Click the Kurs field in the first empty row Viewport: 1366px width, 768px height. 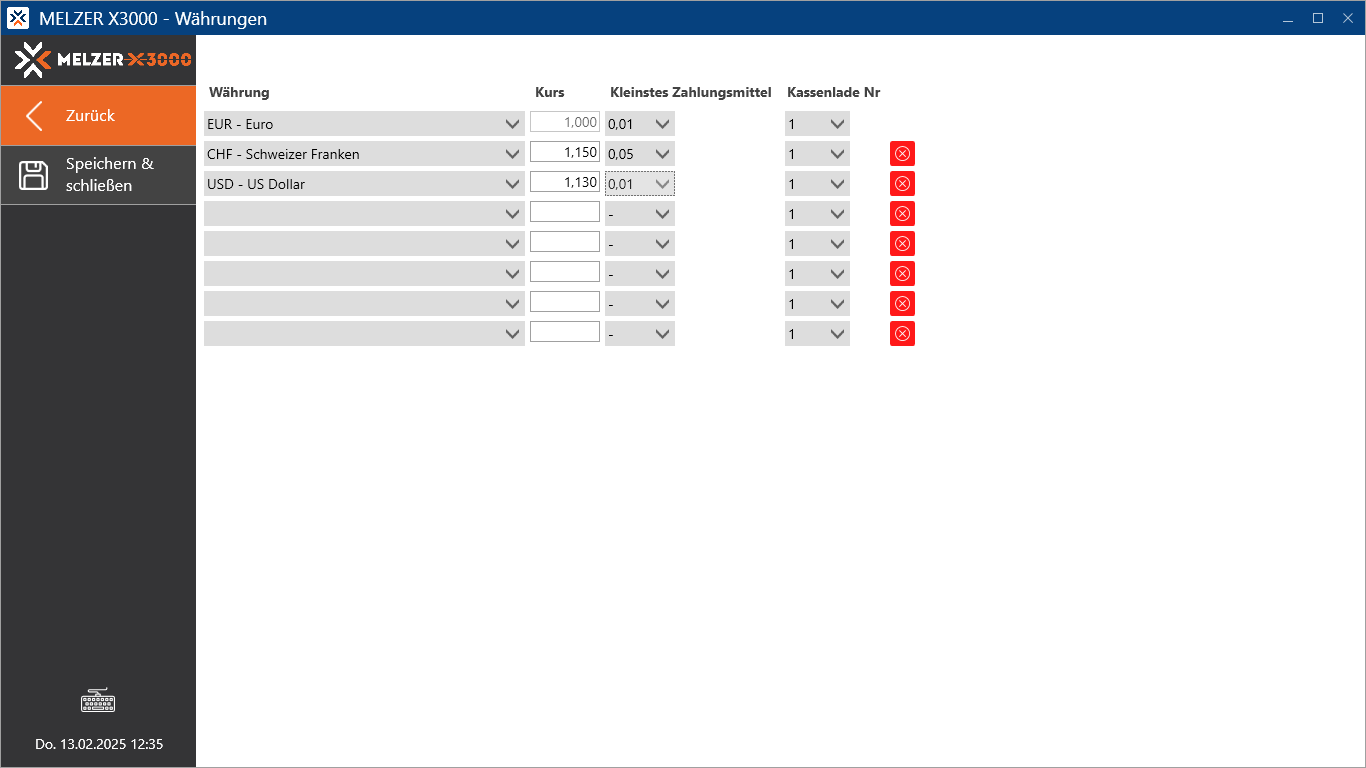coord(565,213)
